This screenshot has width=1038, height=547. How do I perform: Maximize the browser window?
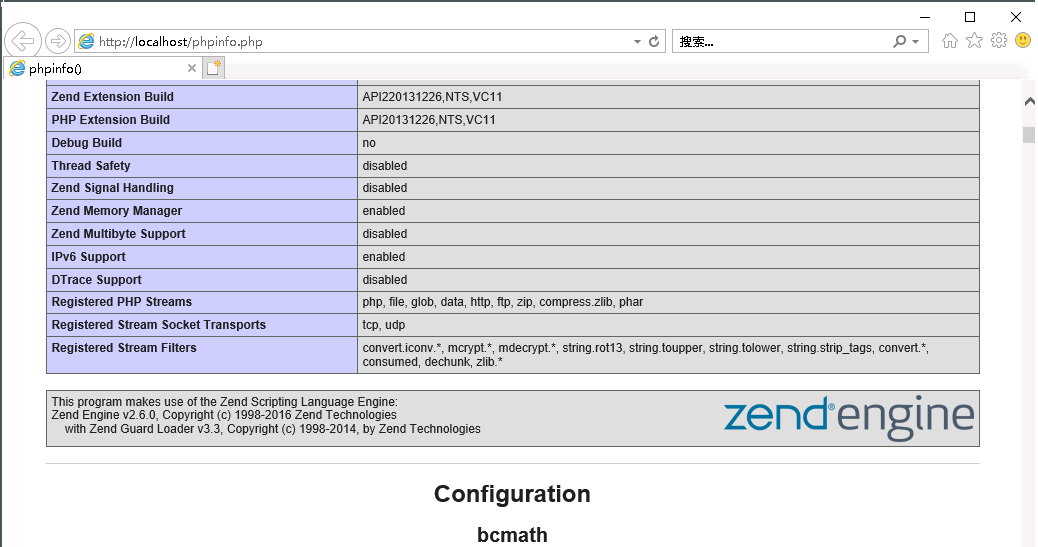pos(969,17)
